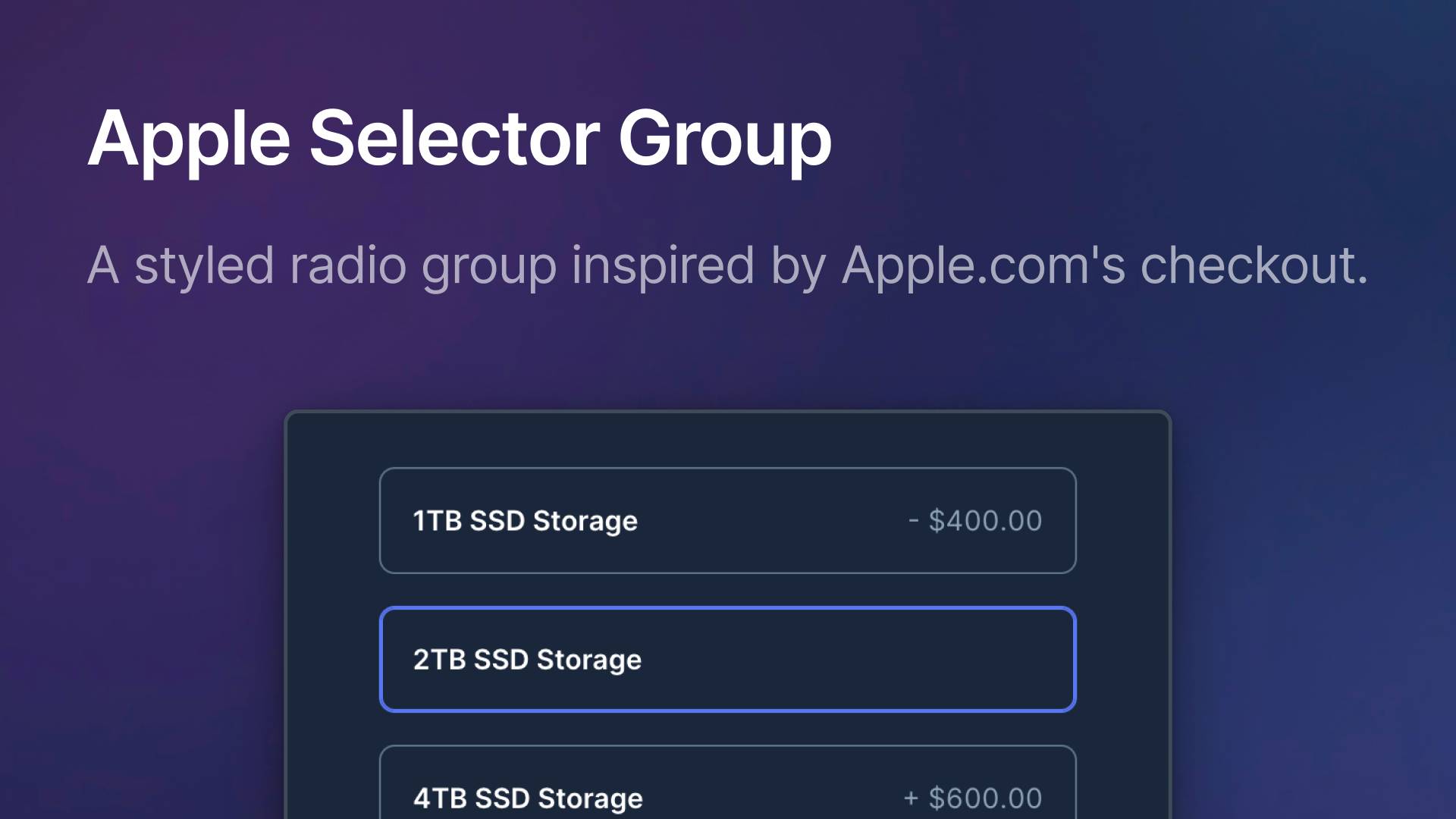Click the "4TB SSD Storage" label text
The height and width of the screenshot is (819, 1456).
tap(528, 799)
